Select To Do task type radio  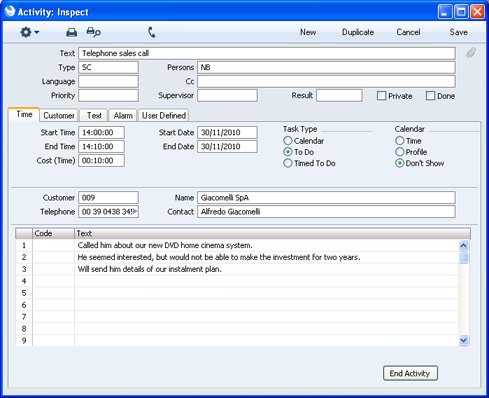288,152
